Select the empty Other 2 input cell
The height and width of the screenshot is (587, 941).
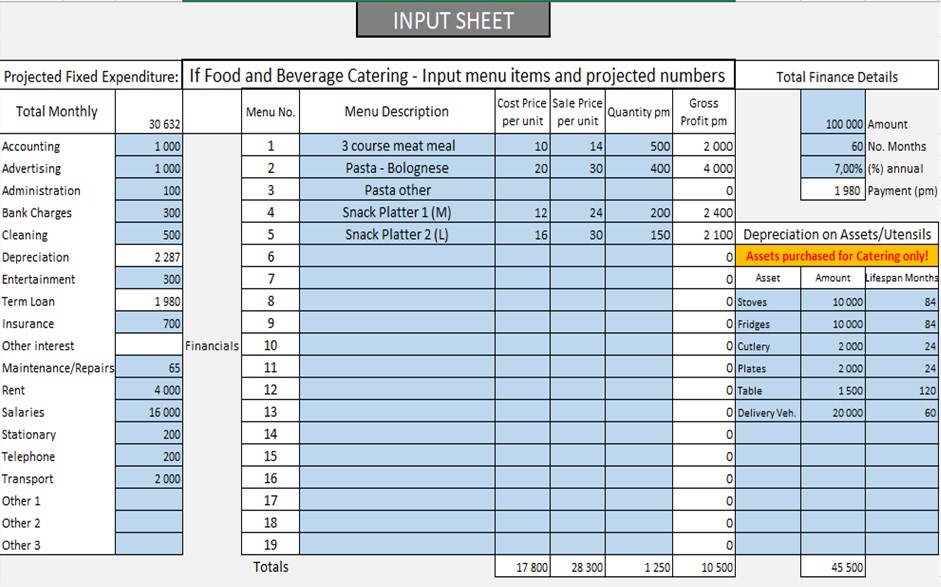(x=149, y=523)
